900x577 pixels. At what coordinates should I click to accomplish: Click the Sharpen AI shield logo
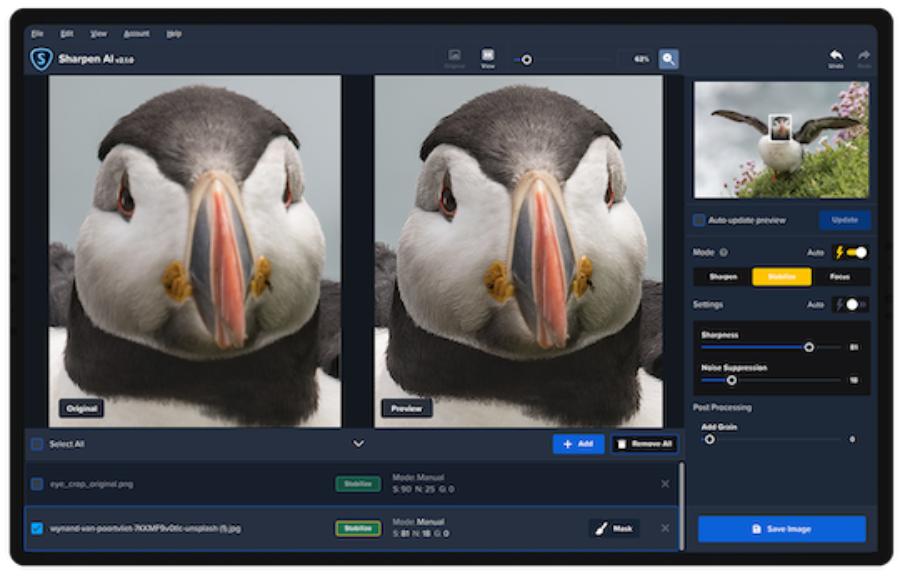pyautogui.click(x=41, y=59)
